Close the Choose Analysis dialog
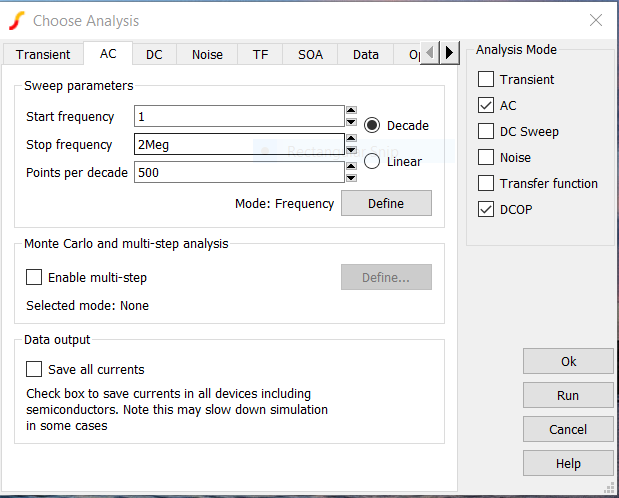This screenshot has height=498, width=619. tap(596, 20)
